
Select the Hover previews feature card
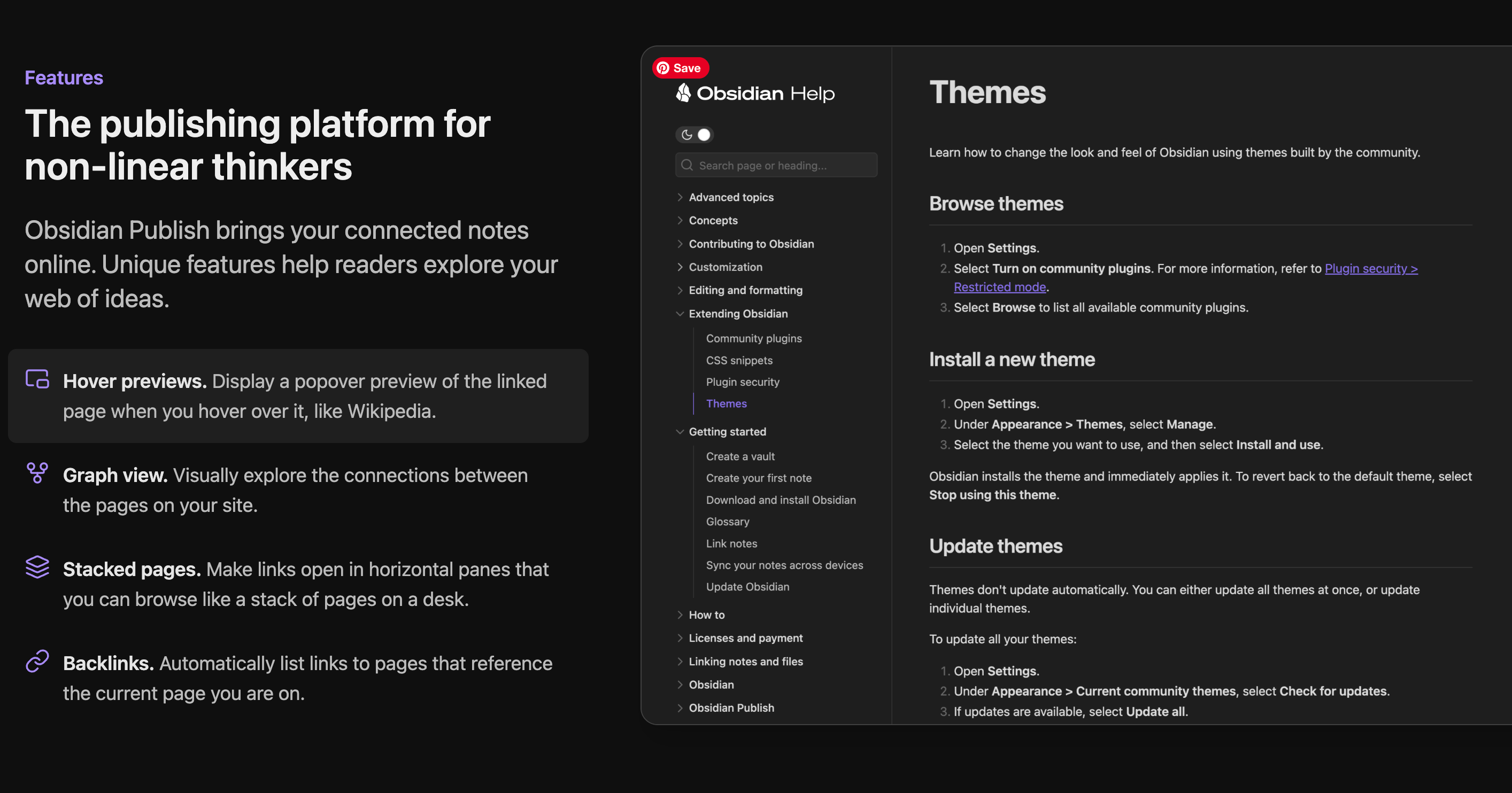point(298,396)
